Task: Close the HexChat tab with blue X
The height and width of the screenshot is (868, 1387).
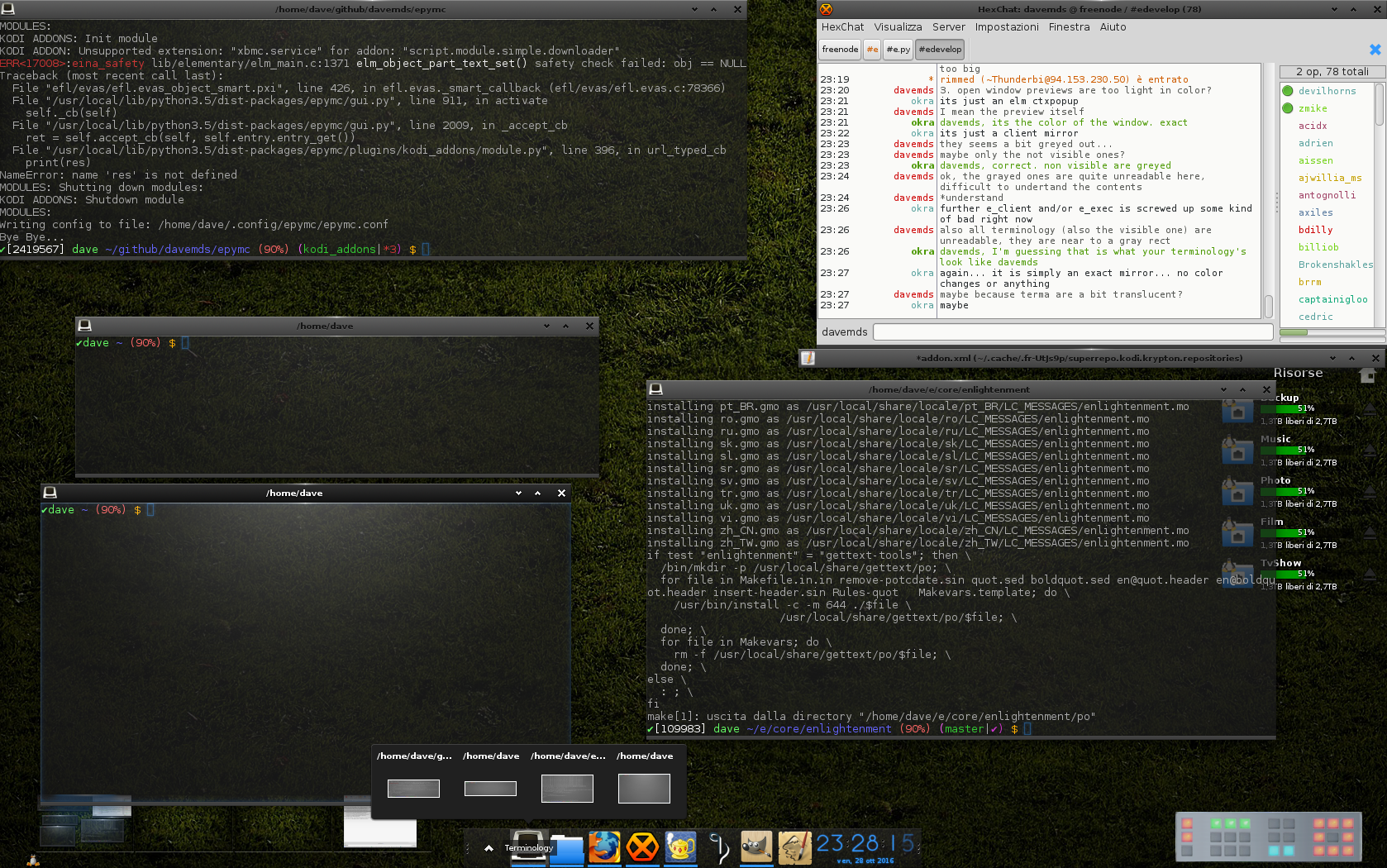Action: pyautogui.click(x=1375, y=50)
